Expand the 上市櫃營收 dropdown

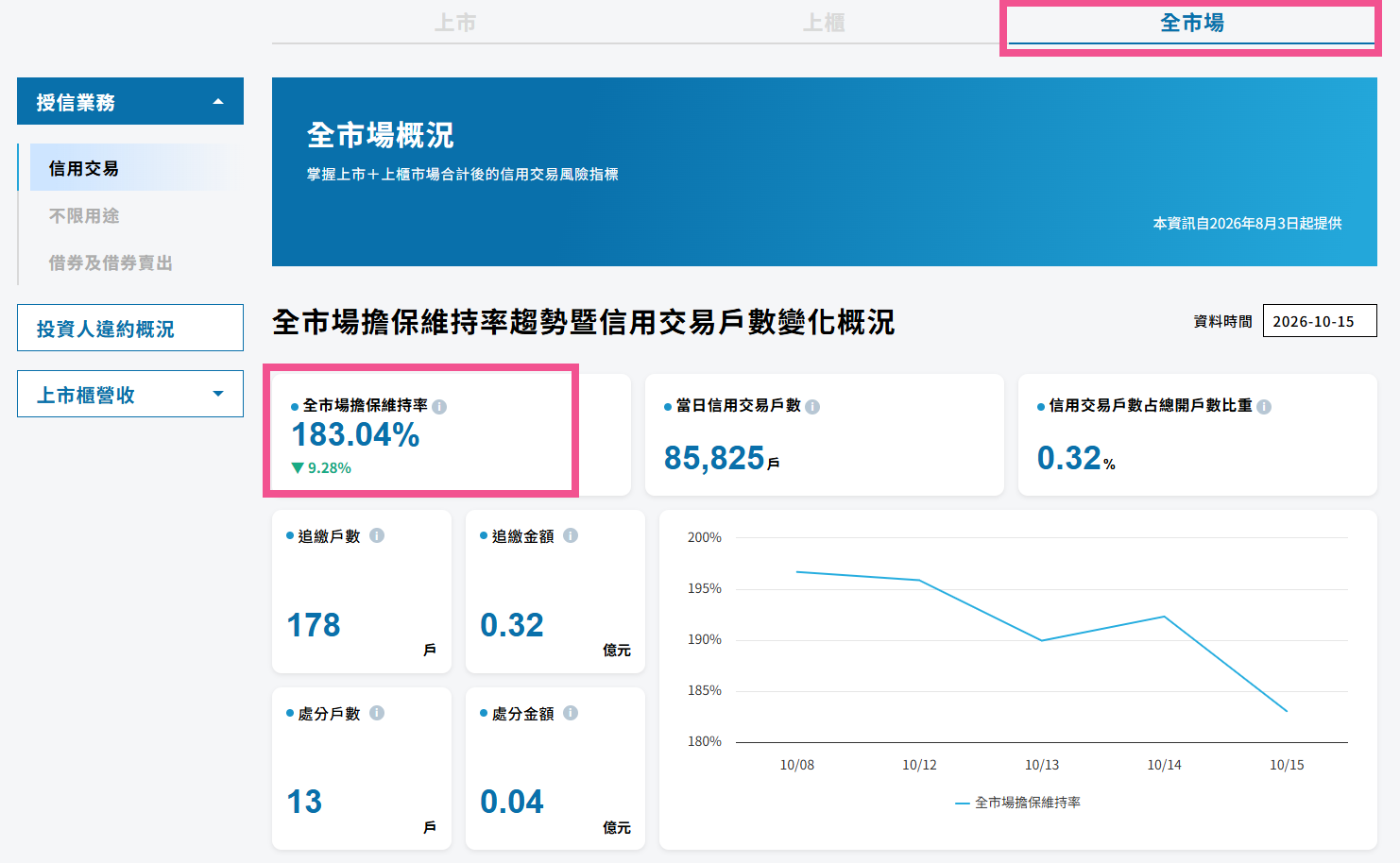click(x=130, y=394)
